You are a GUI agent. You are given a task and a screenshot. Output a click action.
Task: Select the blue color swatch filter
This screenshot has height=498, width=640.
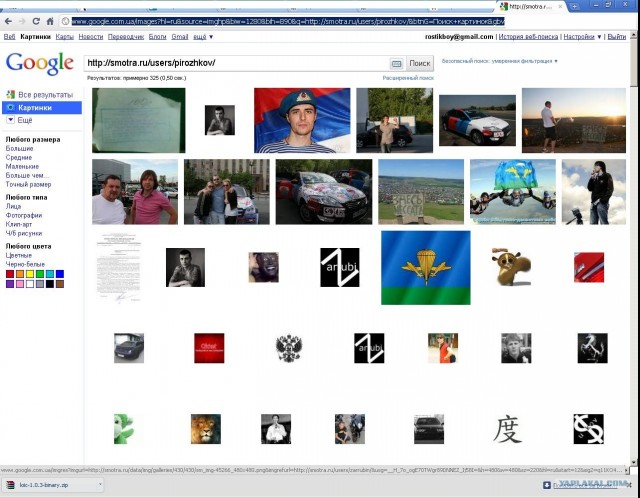[x=60, y=274]
